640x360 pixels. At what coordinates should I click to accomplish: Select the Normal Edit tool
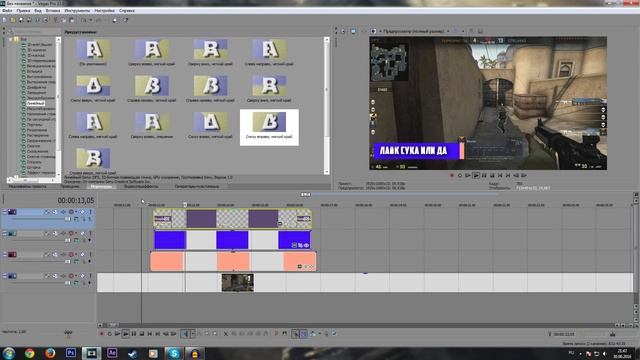pos(185,334)
